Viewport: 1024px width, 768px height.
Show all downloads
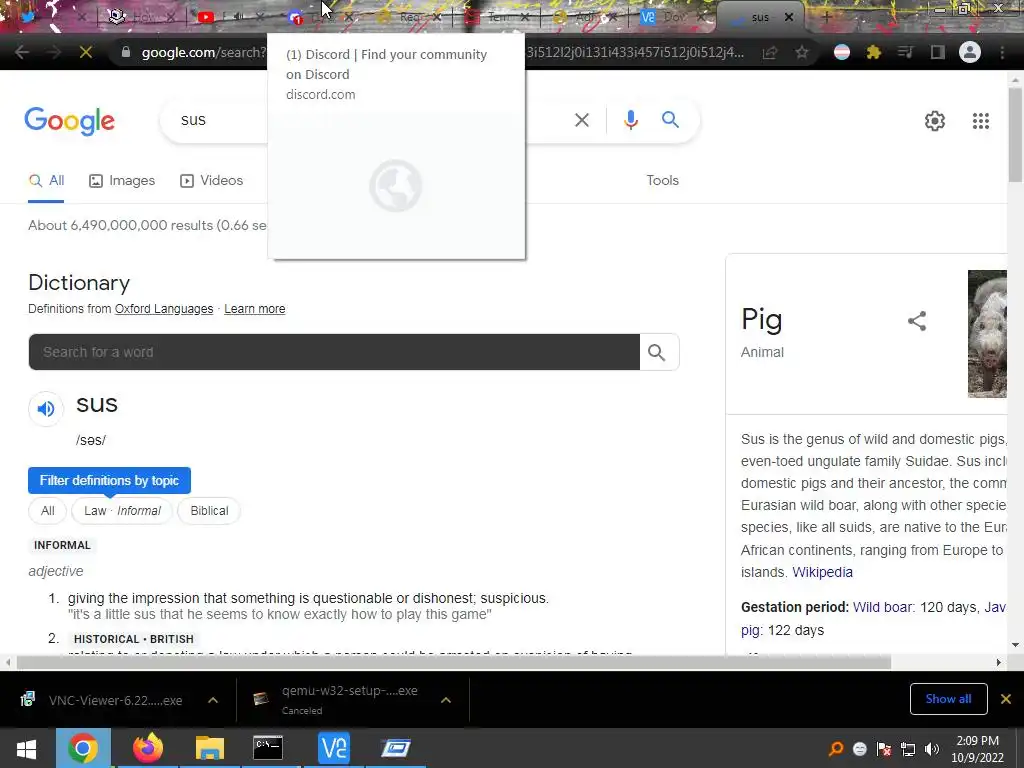click(x=948, y=699)
